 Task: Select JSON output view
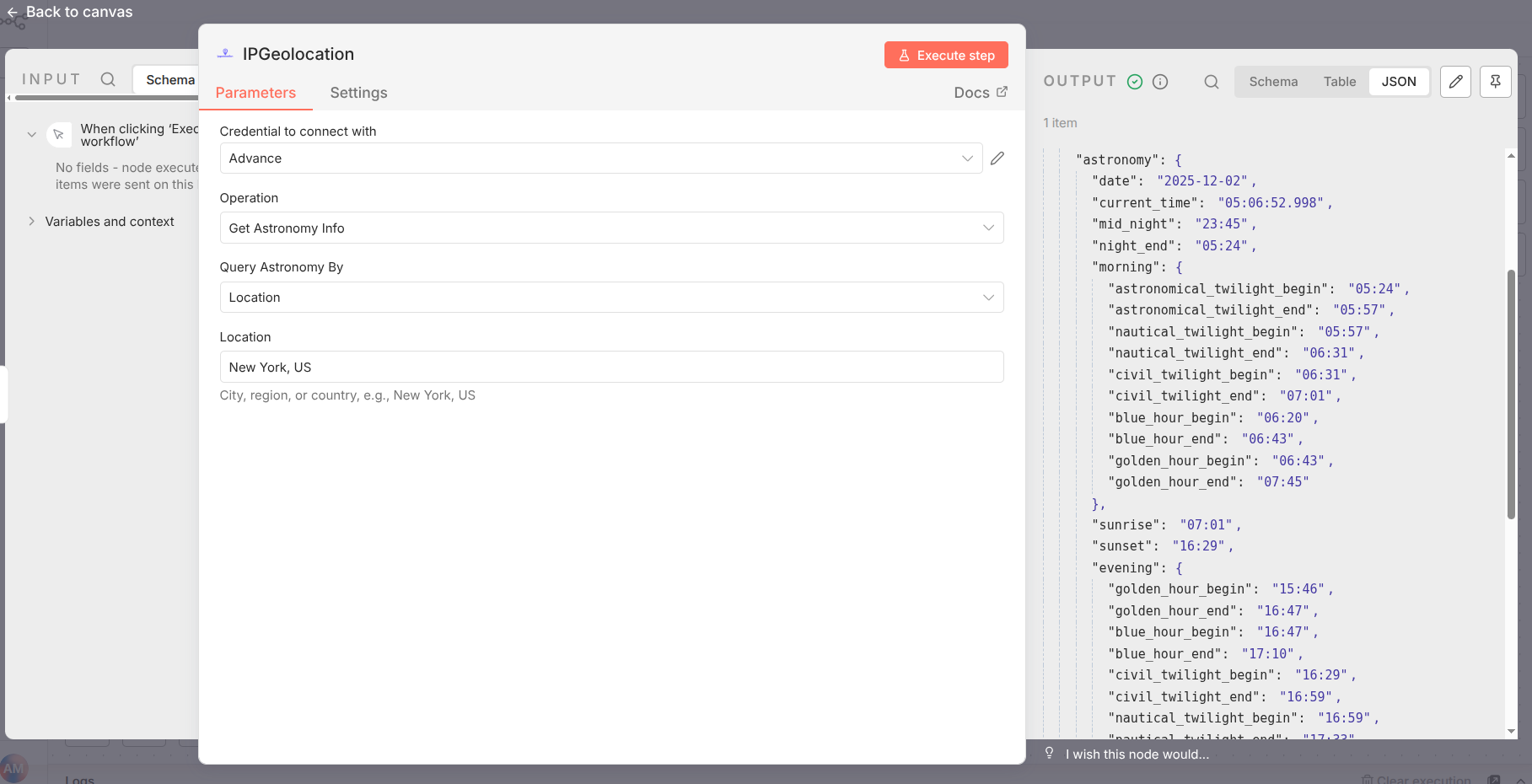pyautogui.click(x=1399, y=82)
